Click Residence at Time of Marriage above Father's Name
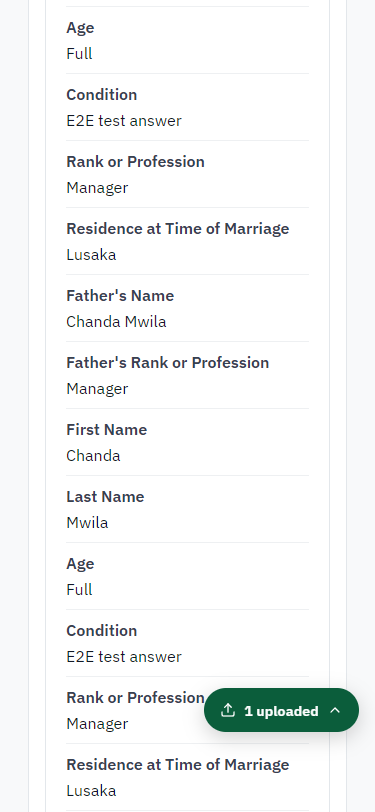 178,229
